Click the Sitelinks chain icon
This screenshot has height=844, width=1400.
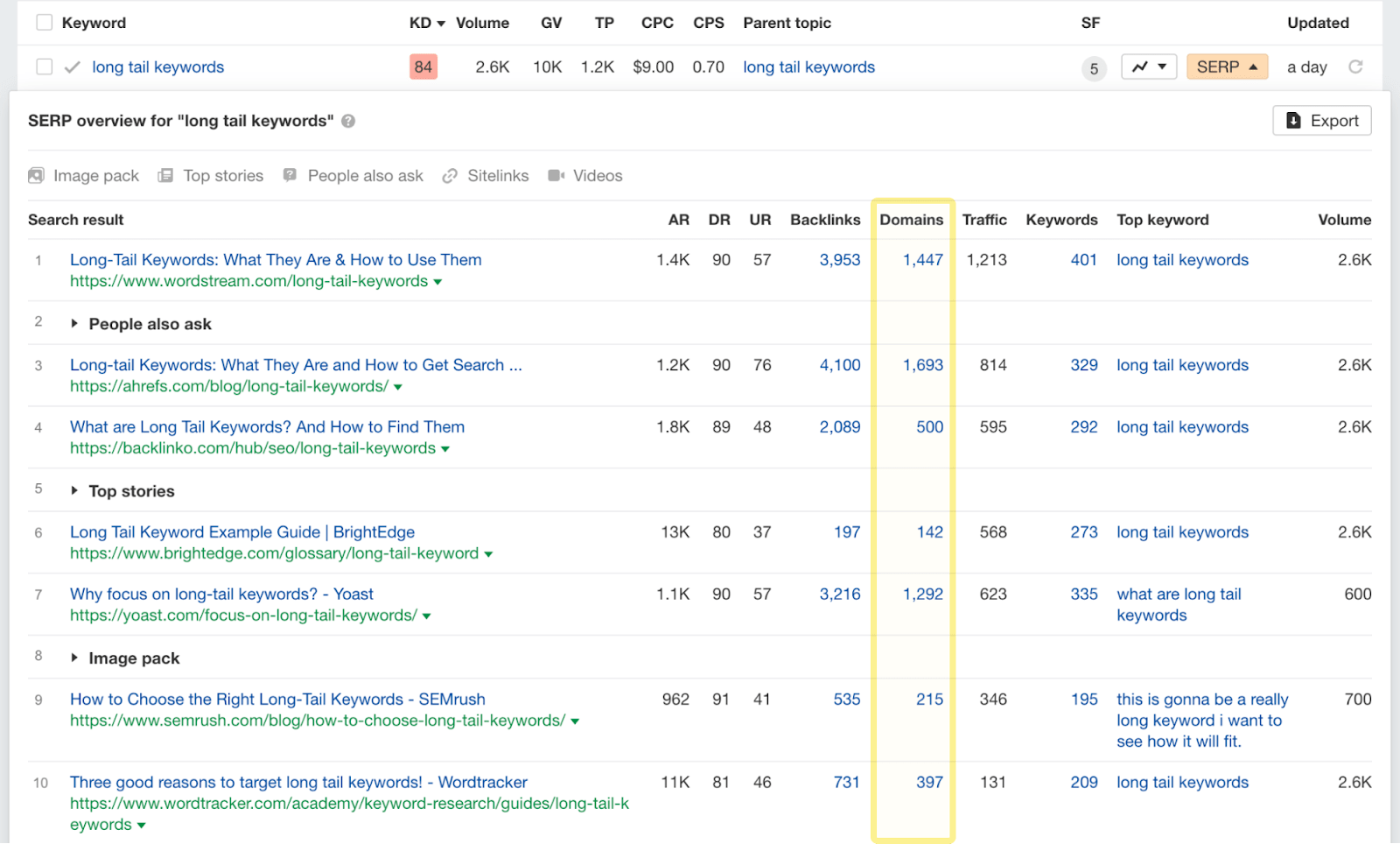pyautogui.click(x=450, y=176)
